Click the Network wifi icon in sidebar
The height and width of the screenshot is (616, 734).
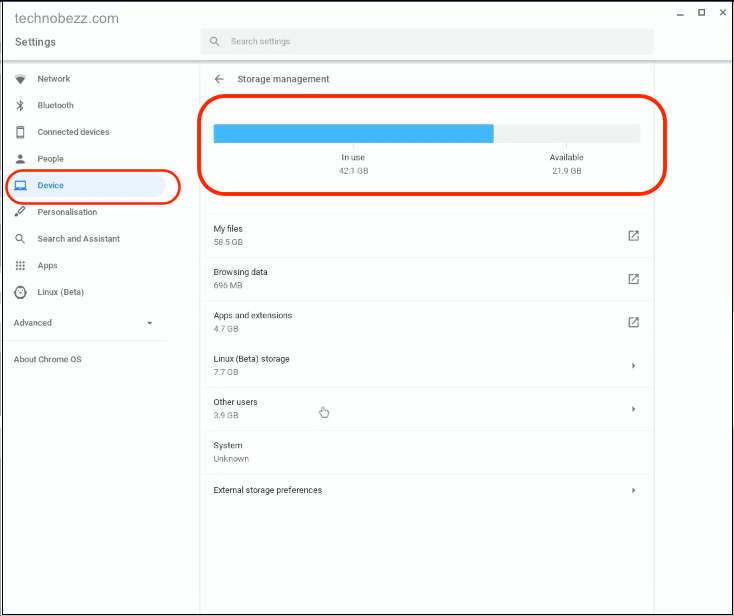[x=20, y=79]
